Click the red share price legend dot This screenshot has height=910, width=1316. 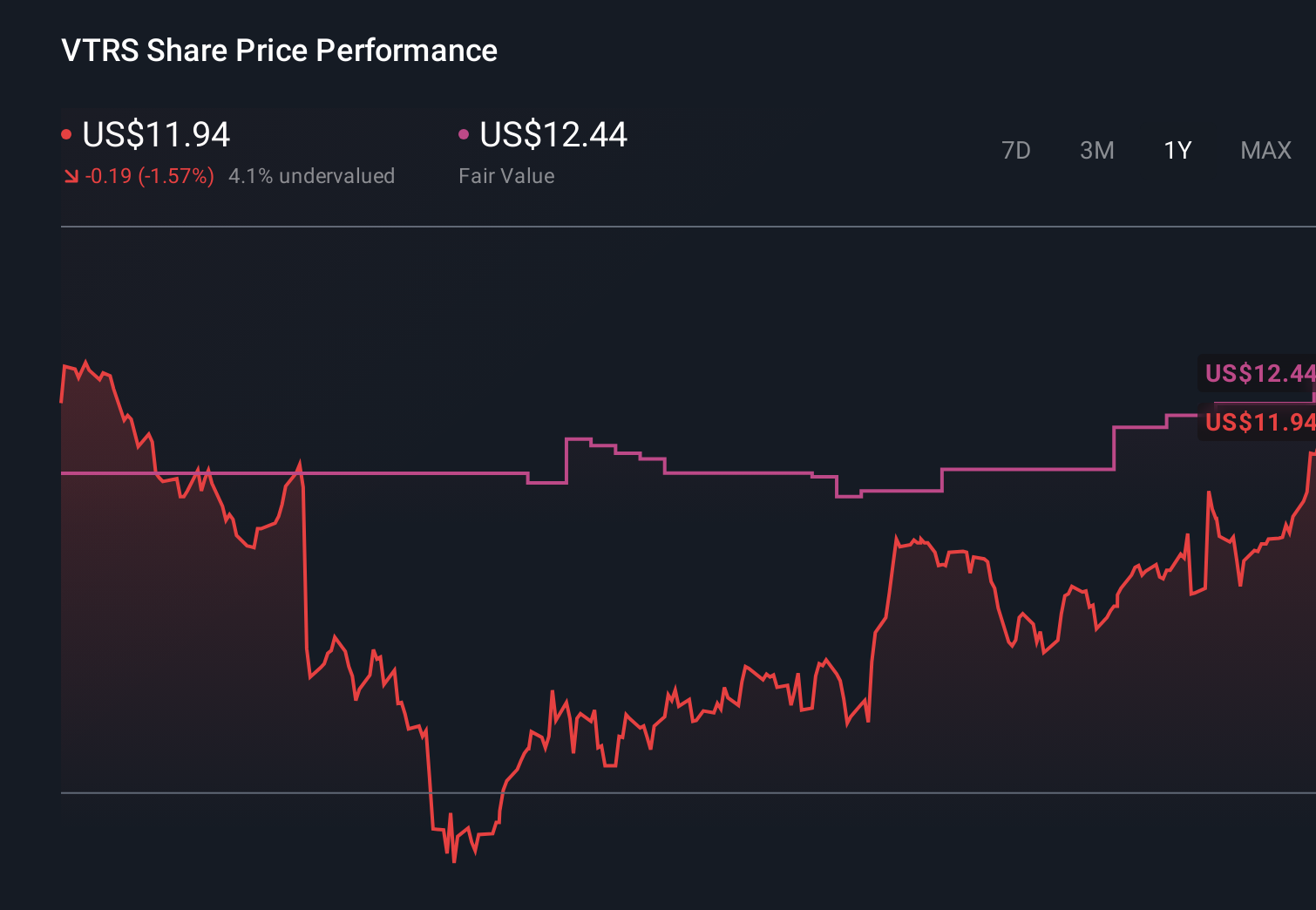point(67,133)
